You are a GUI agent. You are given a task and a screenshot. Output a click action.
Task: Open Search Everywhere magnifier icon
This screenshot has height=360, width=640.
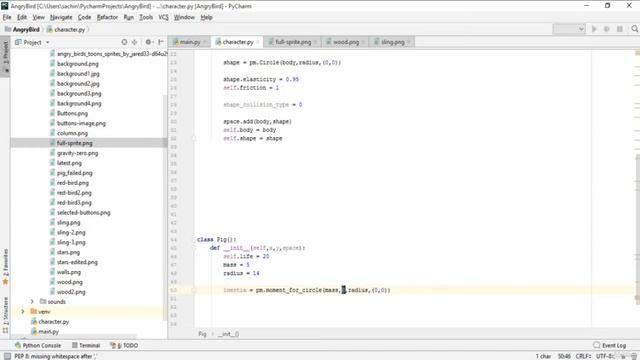(x=634, y=29)
